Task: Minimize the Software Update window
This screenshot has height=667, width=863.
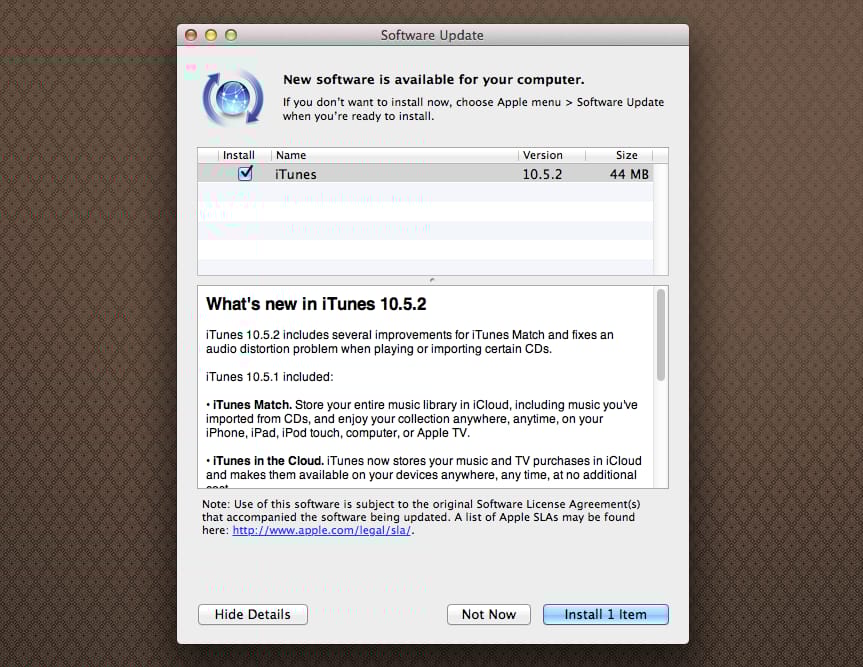Action: click(211, 35)
